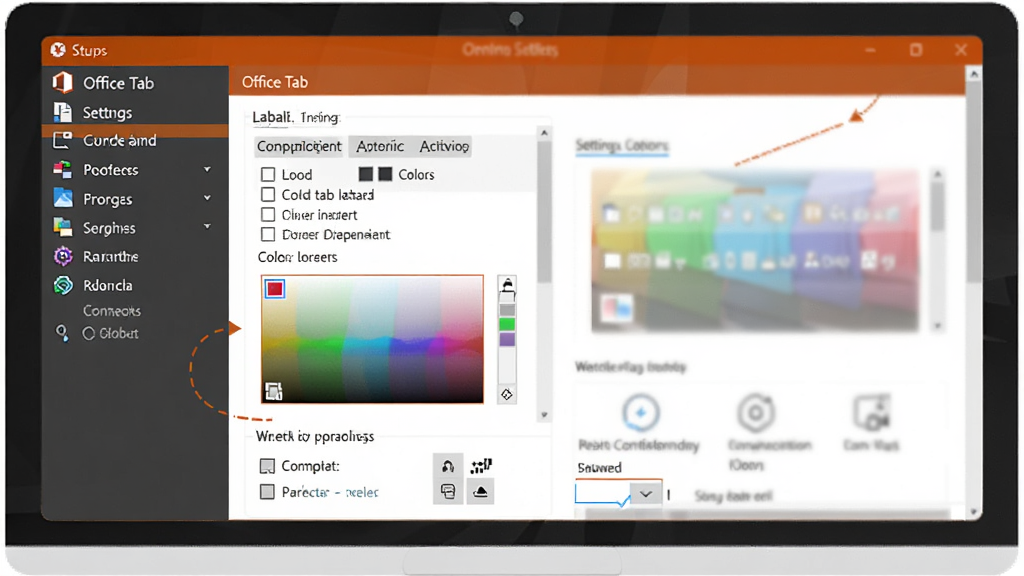Click the Rararthe gear icon
Image resolution: width=1024 pixels, height=576 pixels.
point(63,256)
